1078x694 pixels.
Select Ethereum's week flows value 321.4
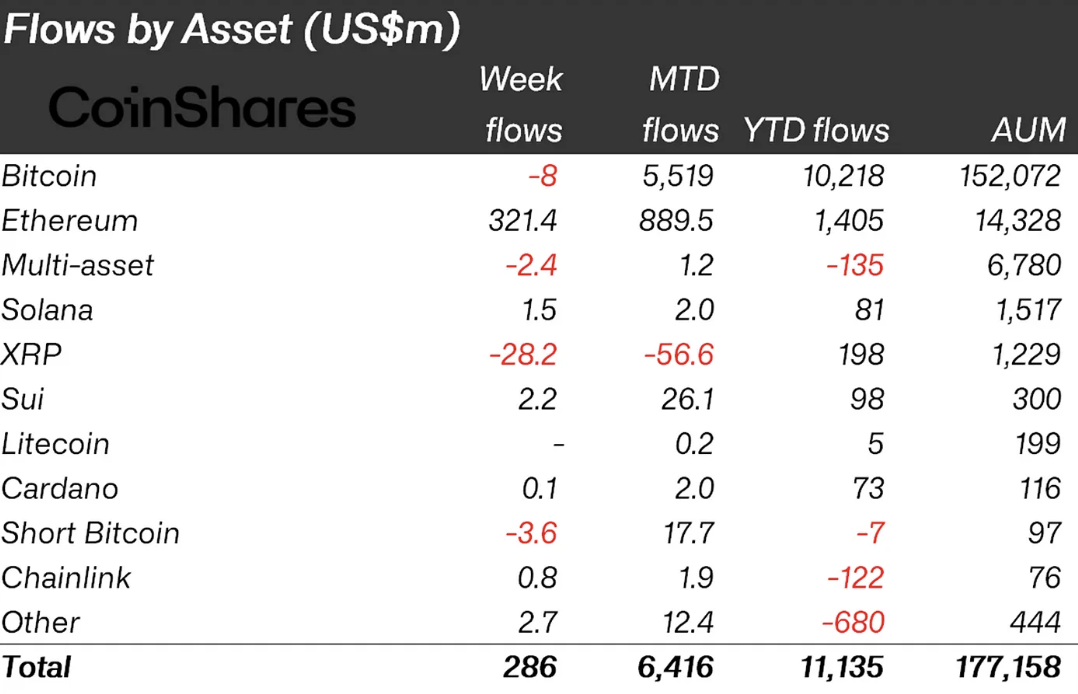coord(518,221)
